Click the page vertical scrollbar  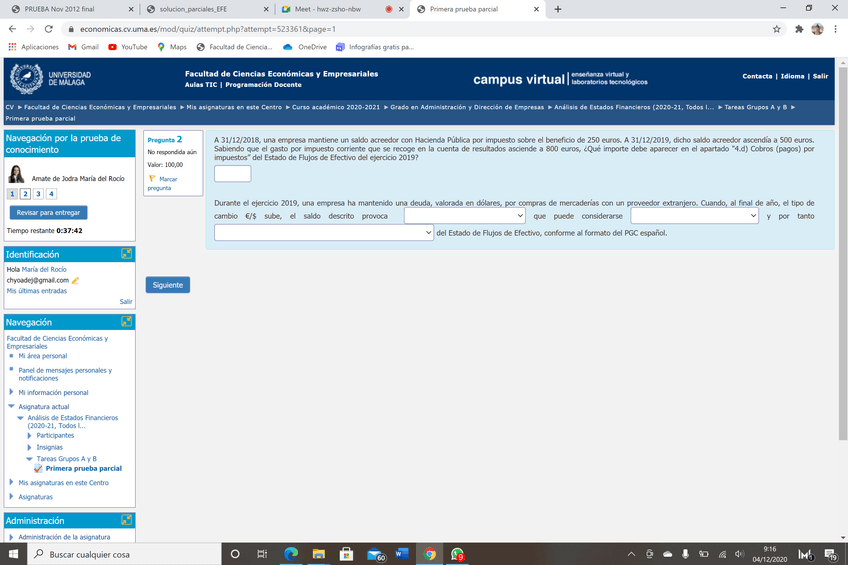(843, 254)
